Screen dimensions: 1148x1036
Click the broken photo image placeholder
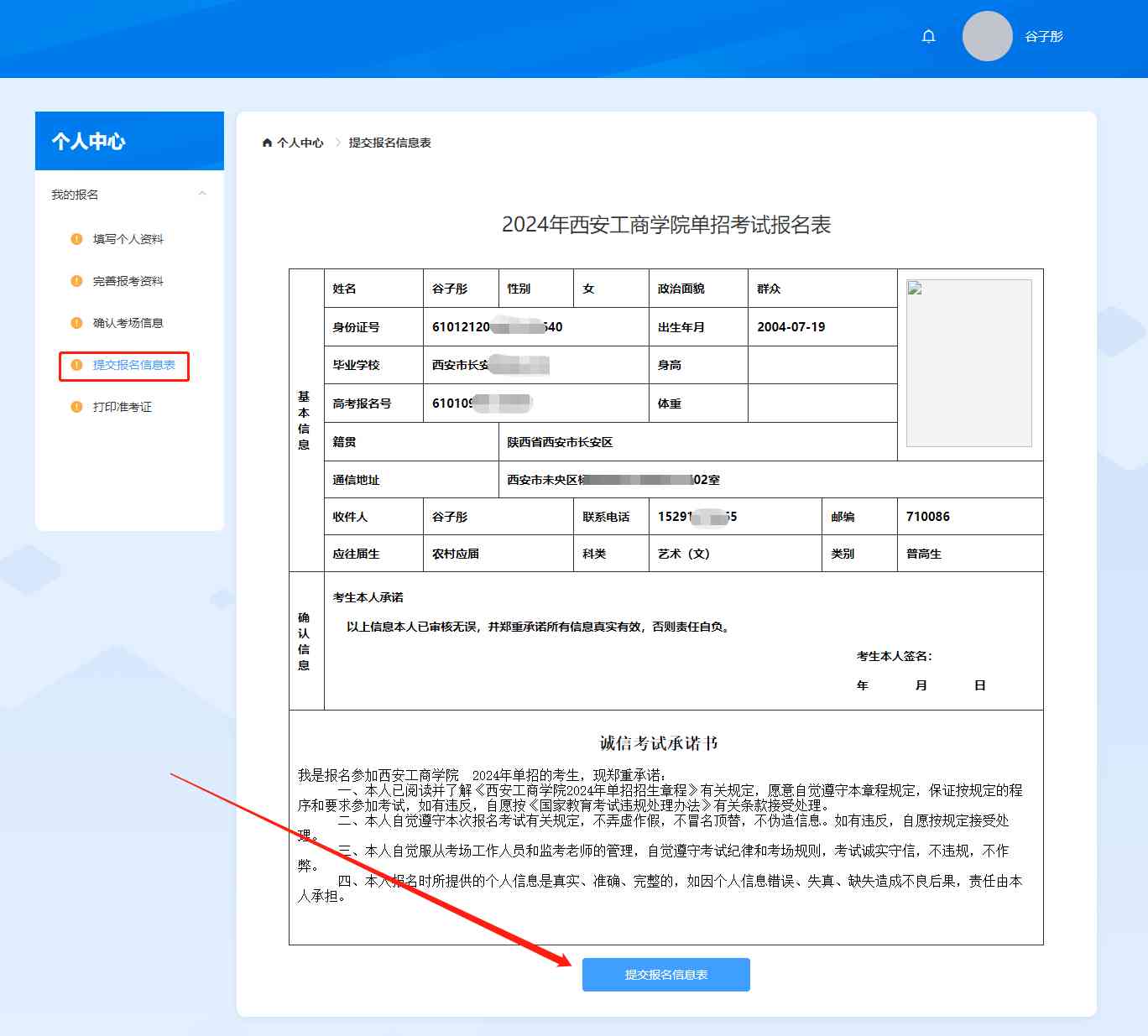click(969, 363)
